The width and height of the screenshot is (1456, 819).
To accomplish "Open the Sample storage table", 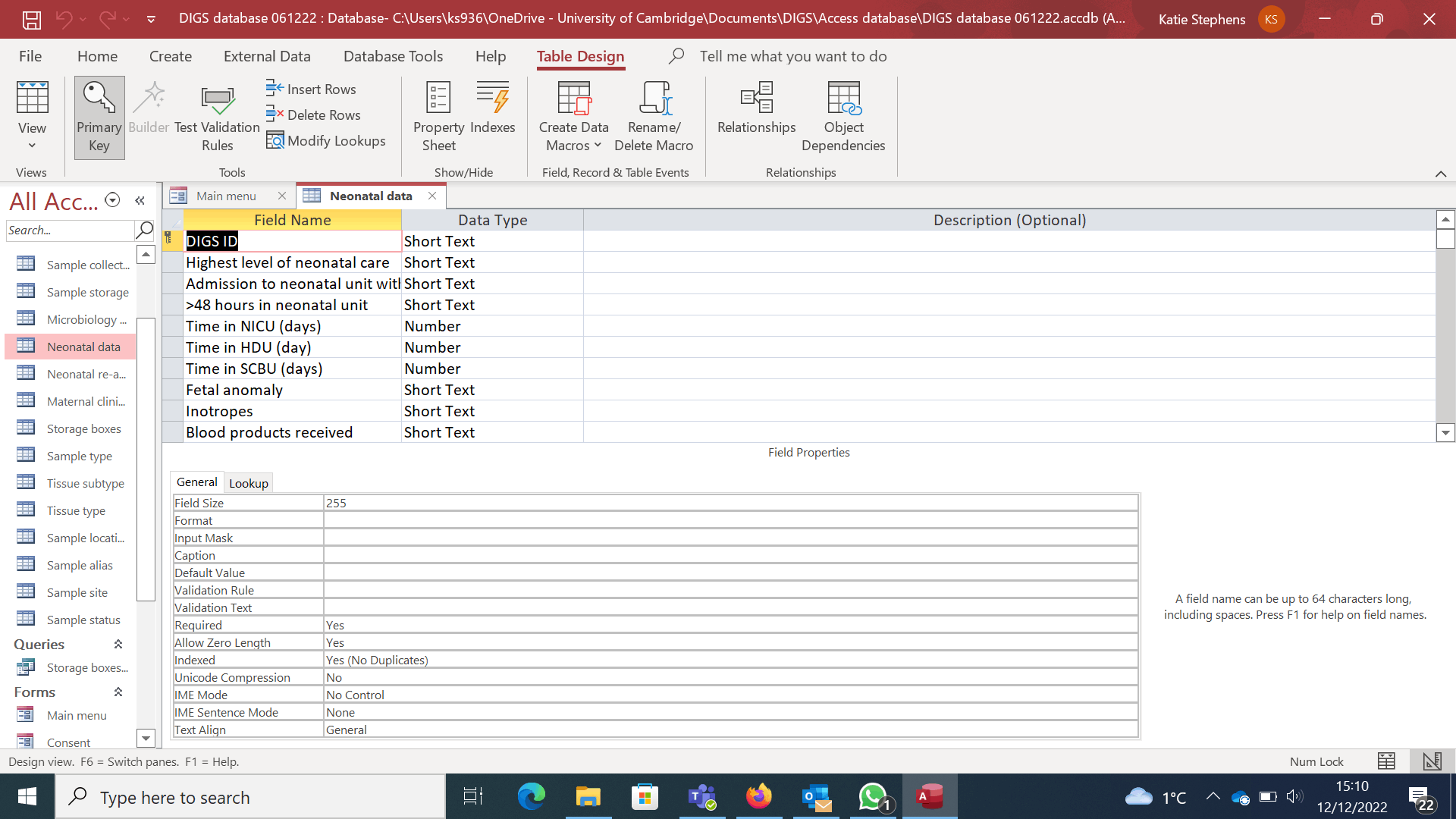I will (x=87, y=292).
